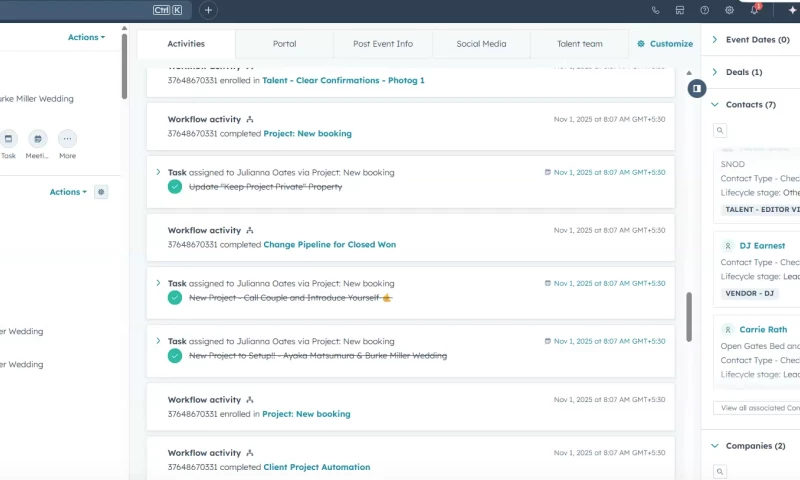Click the Customize gear icon
Screen dimensions: 800x480
pyautogui.click(x=641, y=44)
